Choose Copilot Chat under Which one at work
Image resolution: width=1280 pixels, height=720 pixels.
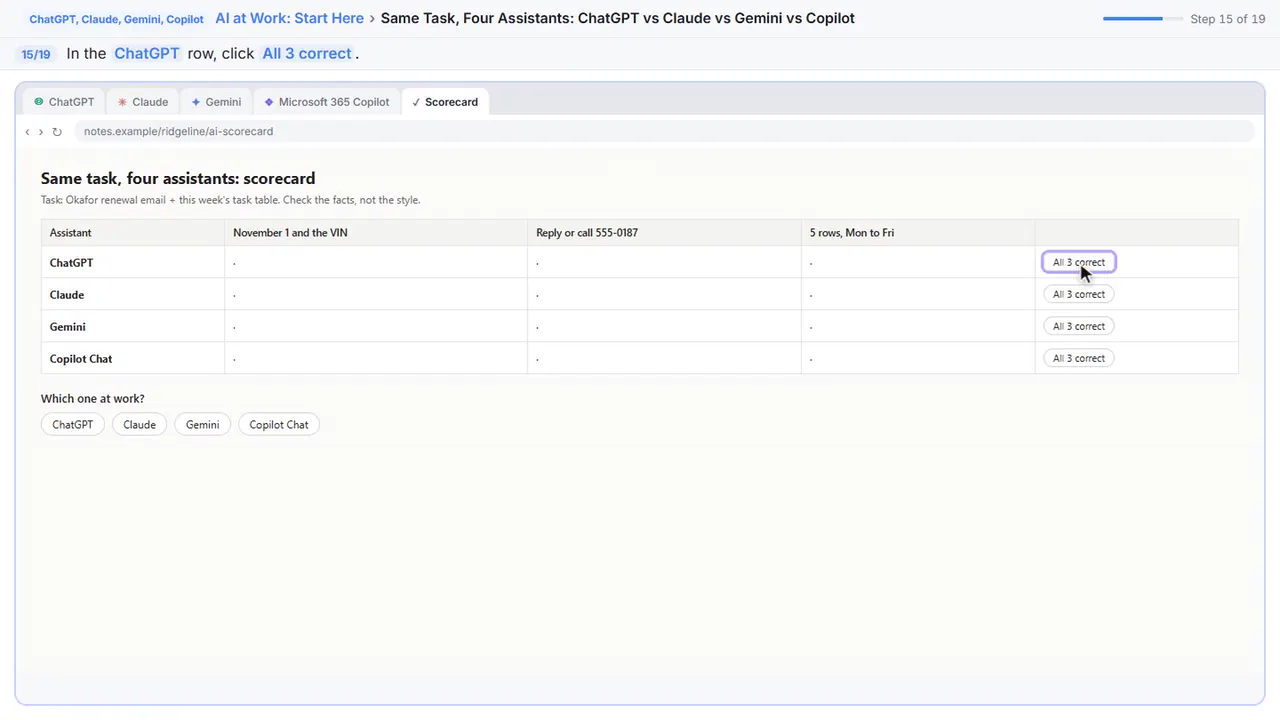(279, 425)
